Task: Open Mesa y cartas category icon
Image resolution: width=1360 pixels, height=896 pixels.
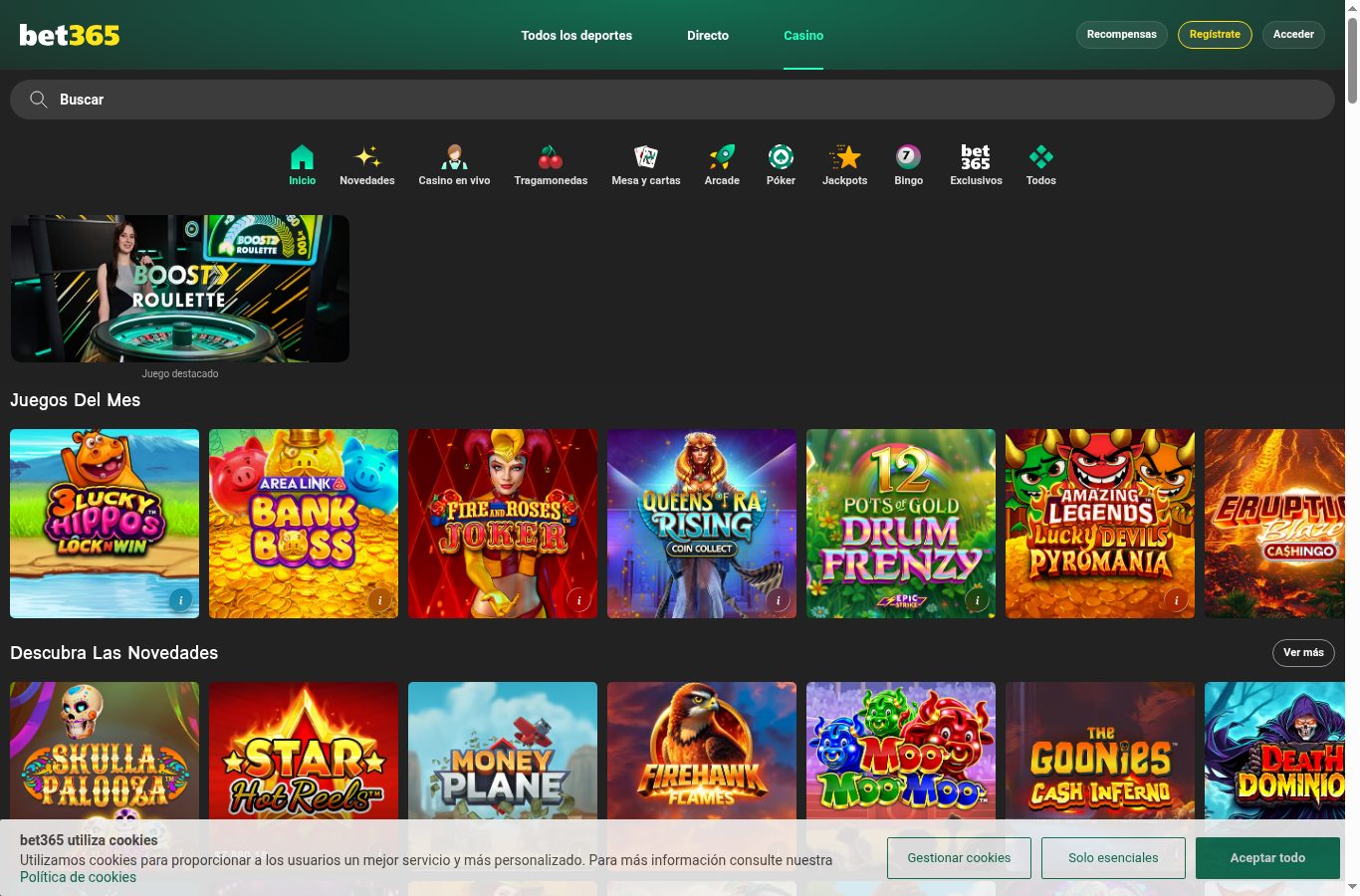Action: [x=646, y=157]
